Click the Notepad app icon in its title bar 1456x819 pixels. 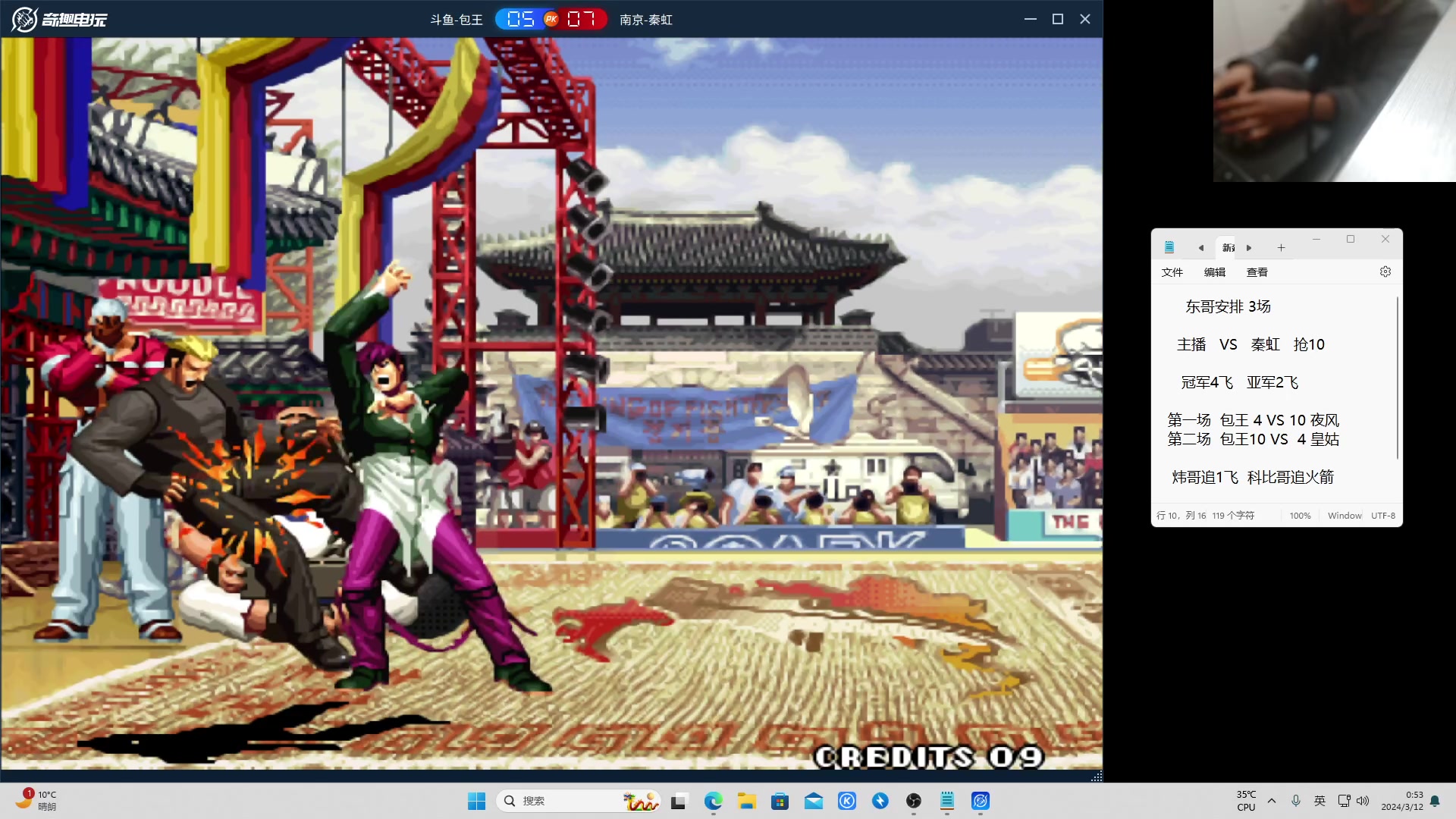(1169, 247)
